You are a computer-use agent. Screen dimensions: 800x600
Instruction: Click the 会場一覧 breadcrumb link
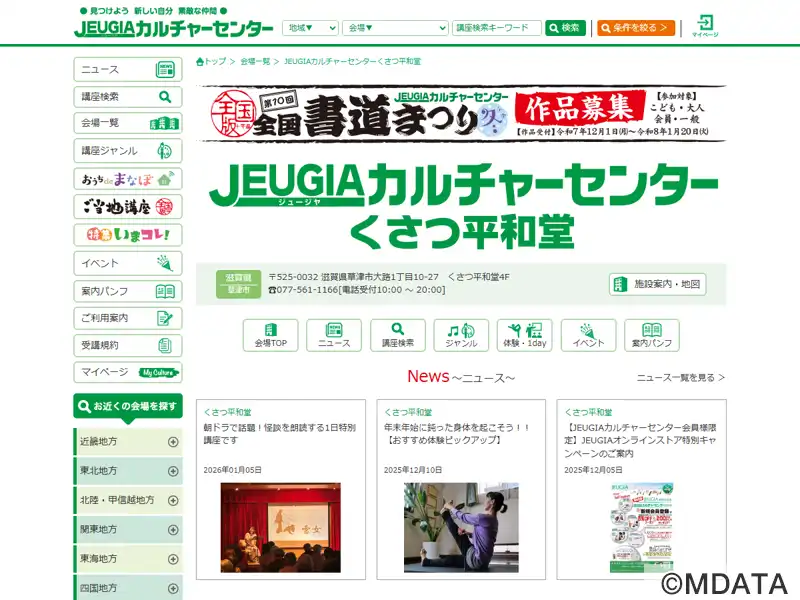point(255,61)
